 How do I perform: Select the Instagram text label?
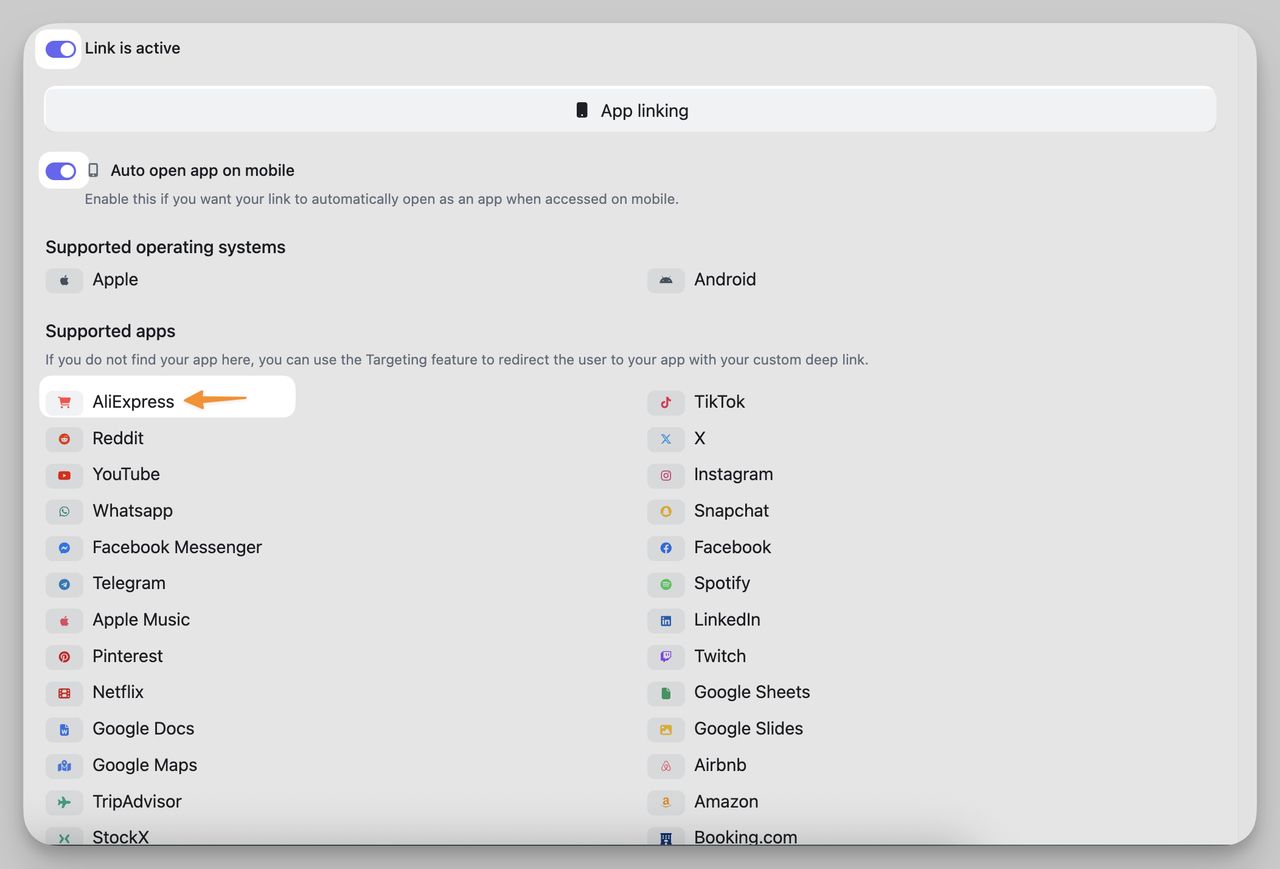pos(733,474)
